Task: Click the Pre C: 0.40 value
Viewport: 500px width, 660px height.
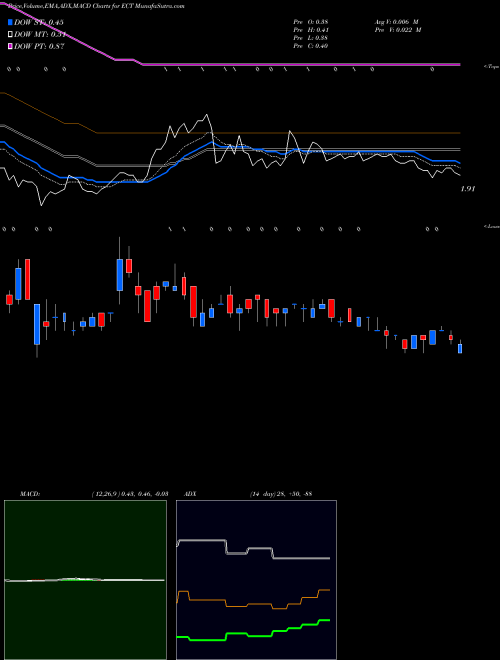Action: click(311, 46)
